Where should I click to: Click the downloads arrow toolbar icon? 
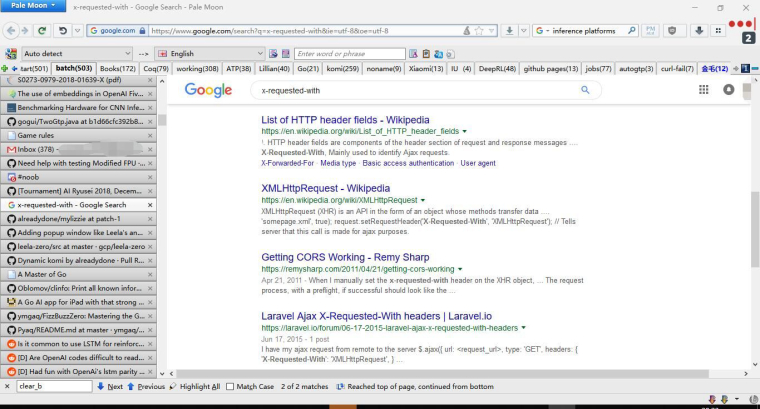point(509,31)
